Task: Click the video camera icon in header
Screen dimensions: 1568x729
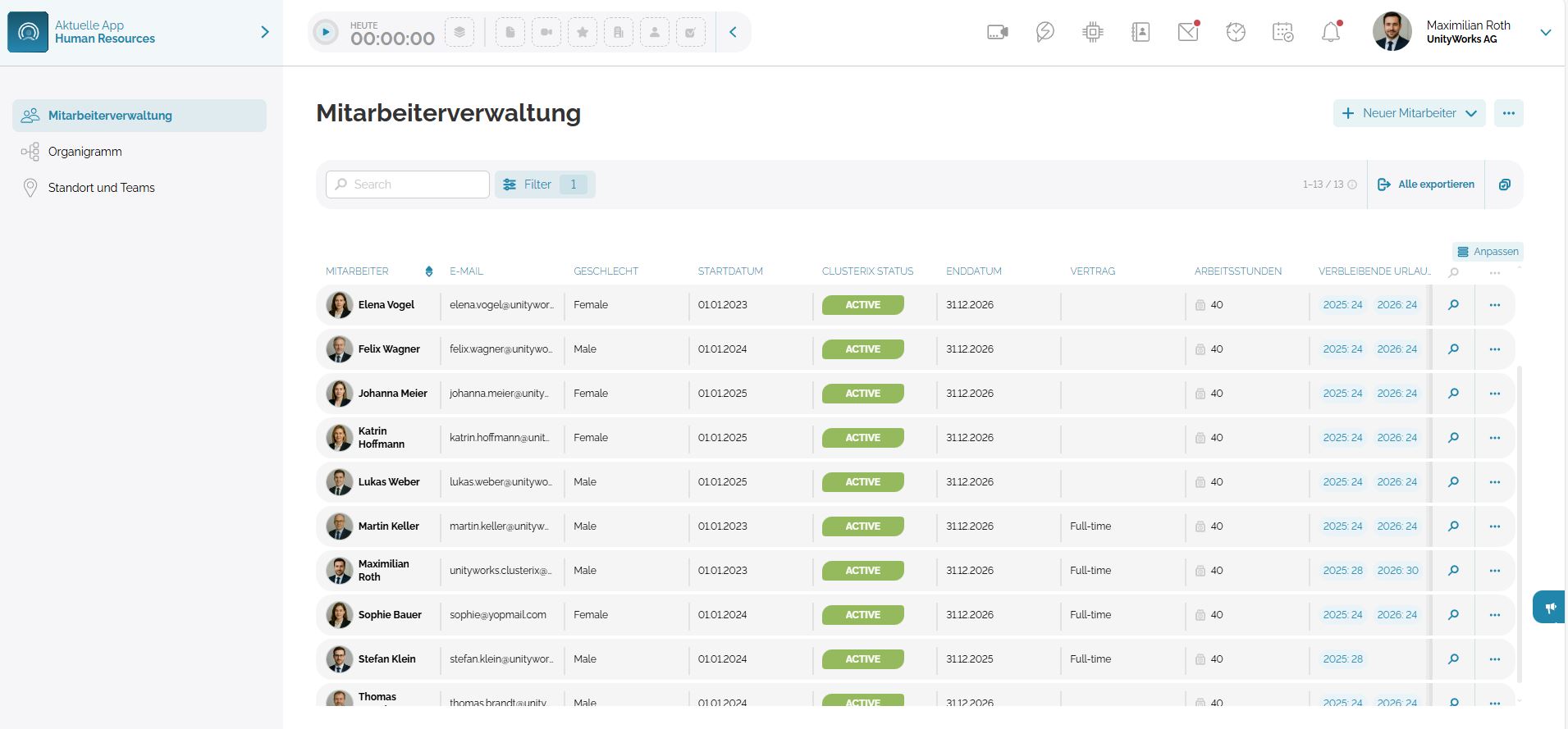Action: (x=997, y=33)
